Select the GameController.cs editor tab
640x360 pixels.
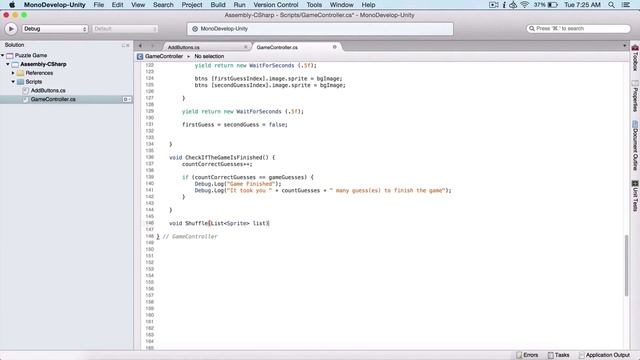[x=277, y=47]
